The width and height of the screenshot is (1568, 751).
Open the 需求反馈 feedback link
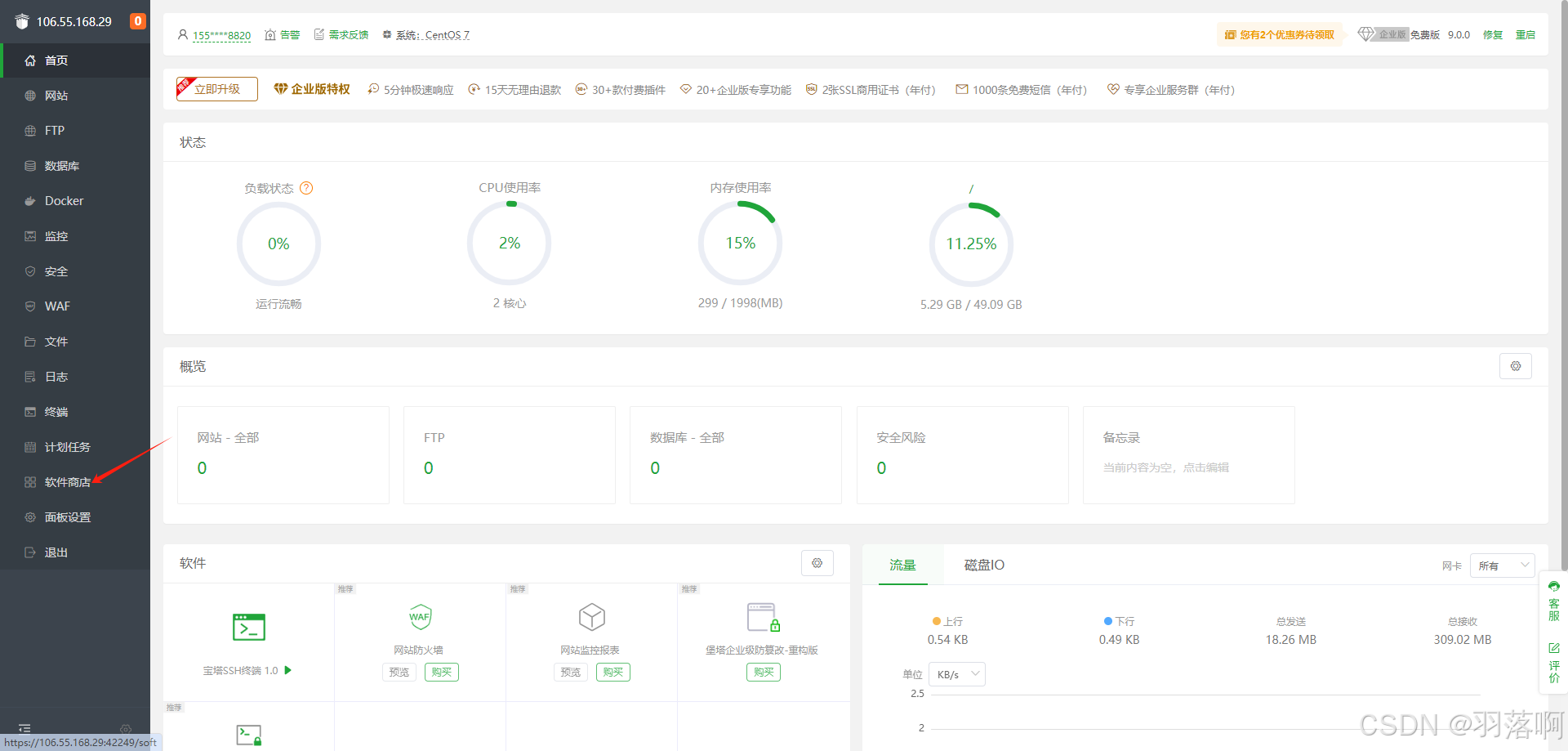[x=341, y=35]
